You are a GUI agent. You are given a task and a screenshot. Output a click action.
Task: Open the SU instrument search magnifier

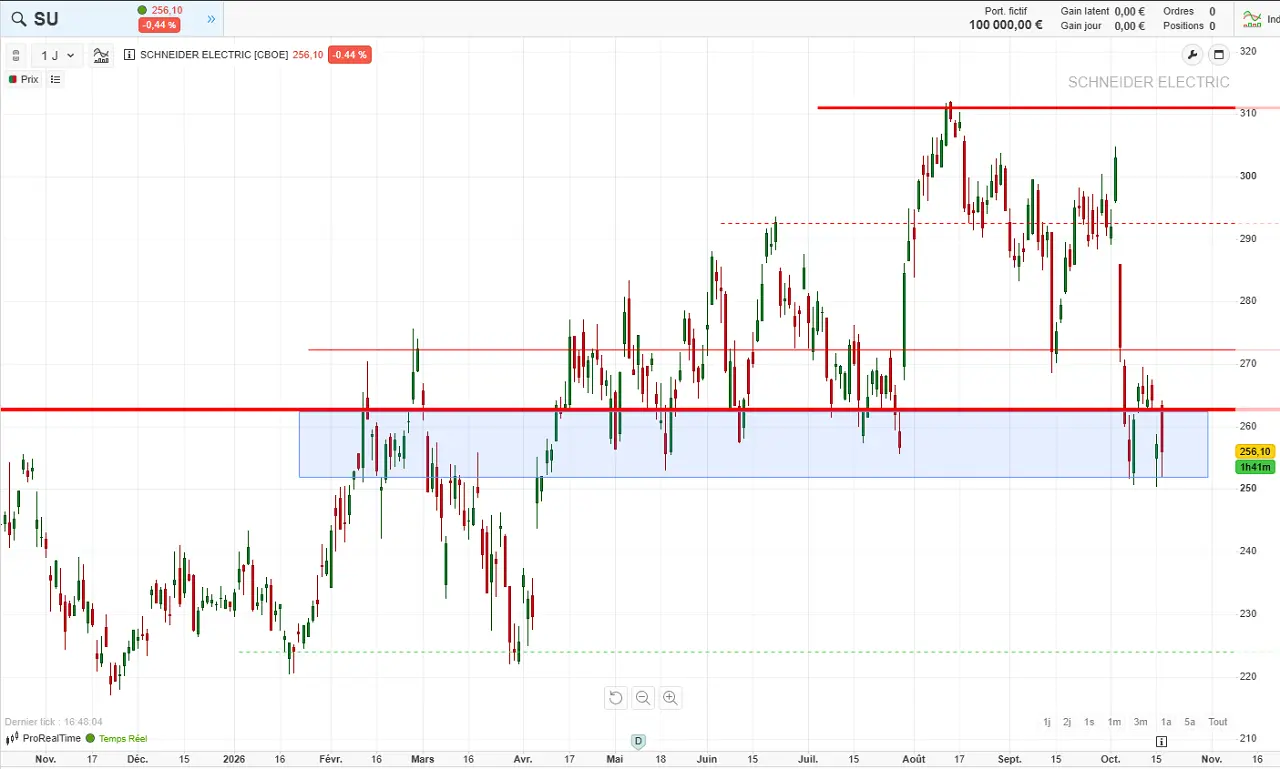click(18, 19)
